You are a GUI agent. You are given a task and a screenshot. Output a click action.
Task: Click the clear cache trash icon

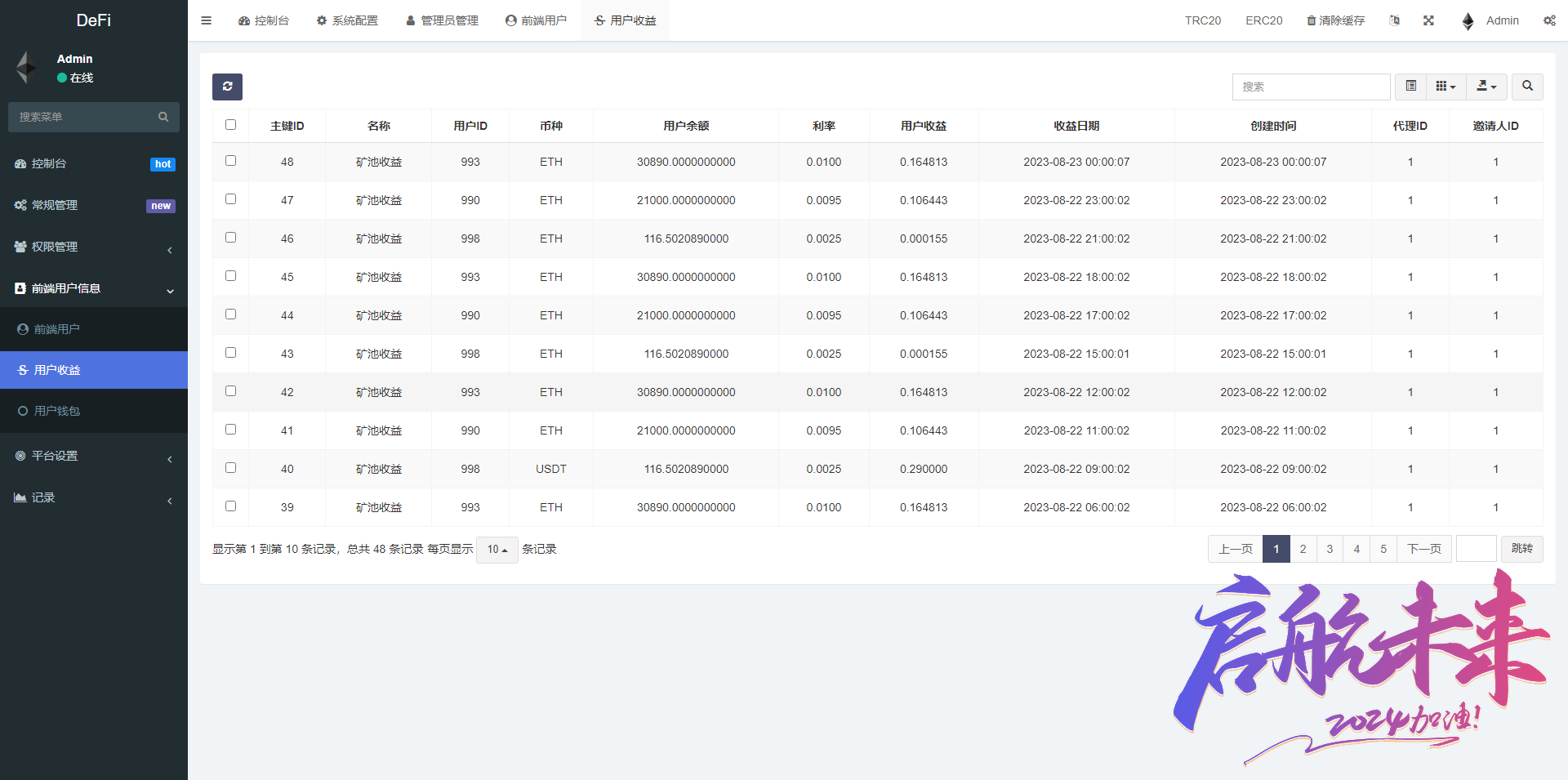click(1311, 20)
